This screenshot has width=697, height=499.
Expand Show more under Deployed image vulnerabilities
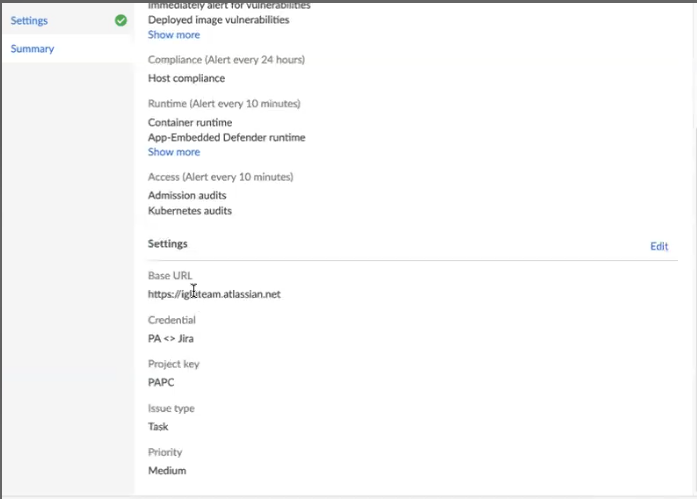pos(174,35)
